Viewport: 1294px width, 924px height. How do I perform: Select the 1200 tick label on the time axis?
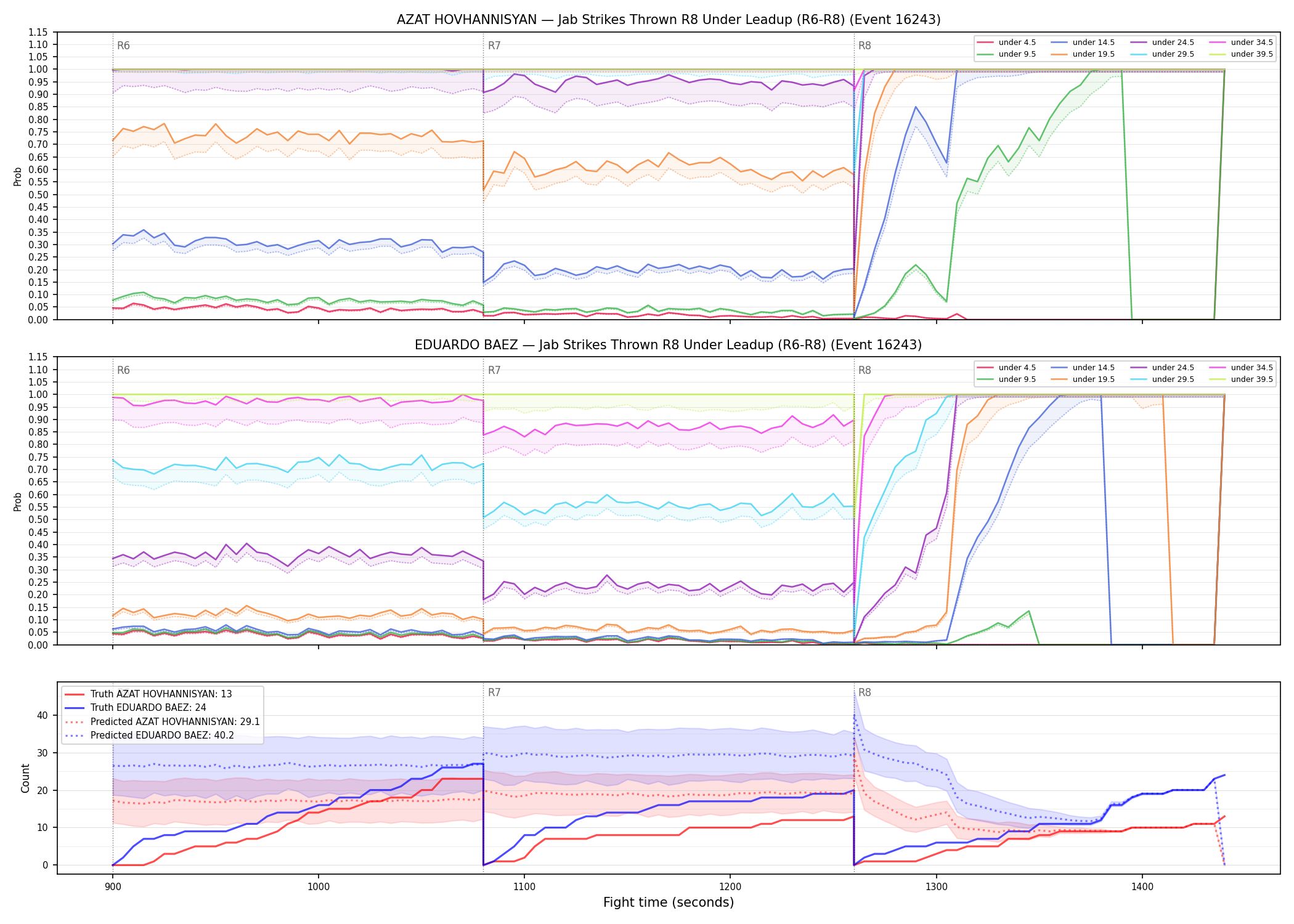click(x=730, y=886)
